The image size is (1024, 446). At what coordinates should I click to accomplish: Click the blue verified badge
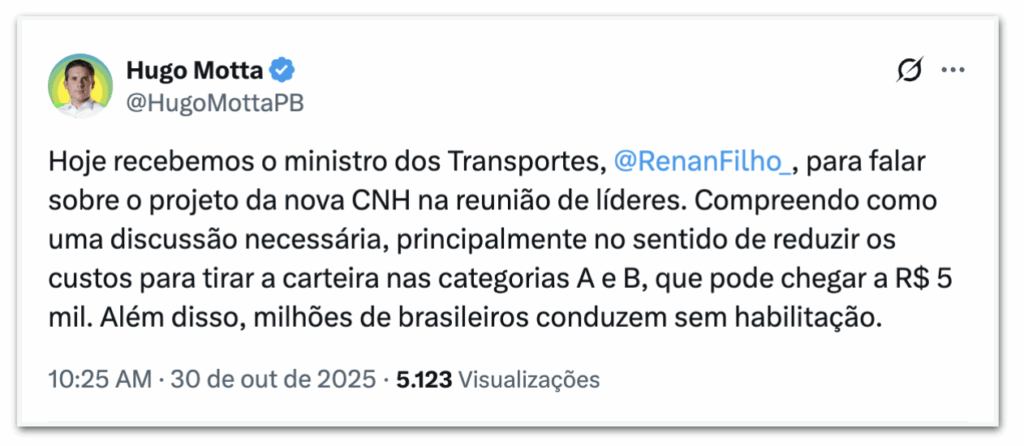pyautogui.click(x=283, y=71)
